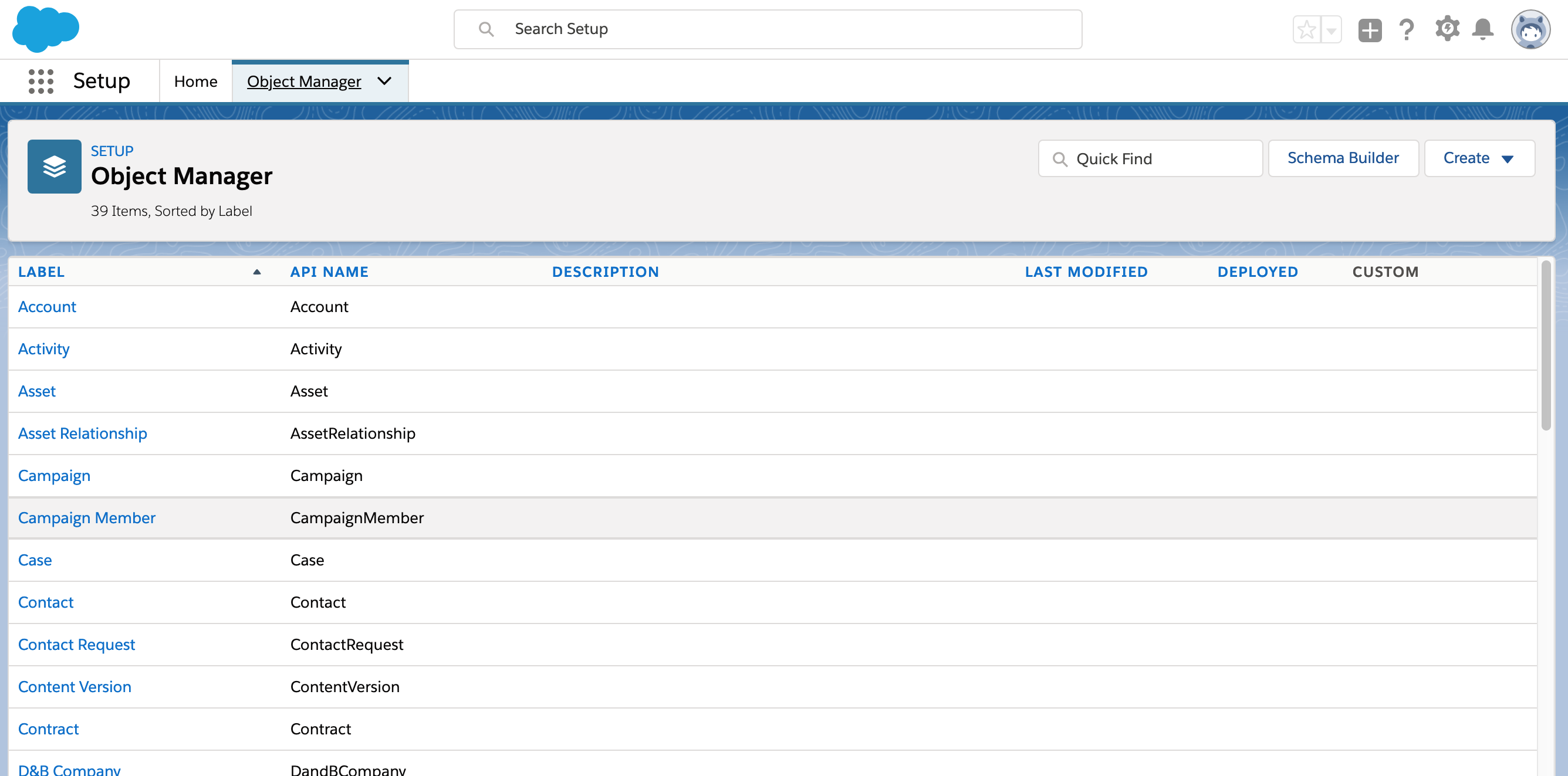This screenshot has height=776, width=1568.
Task: Open the user profile avatar
Action: (1530, 29)
